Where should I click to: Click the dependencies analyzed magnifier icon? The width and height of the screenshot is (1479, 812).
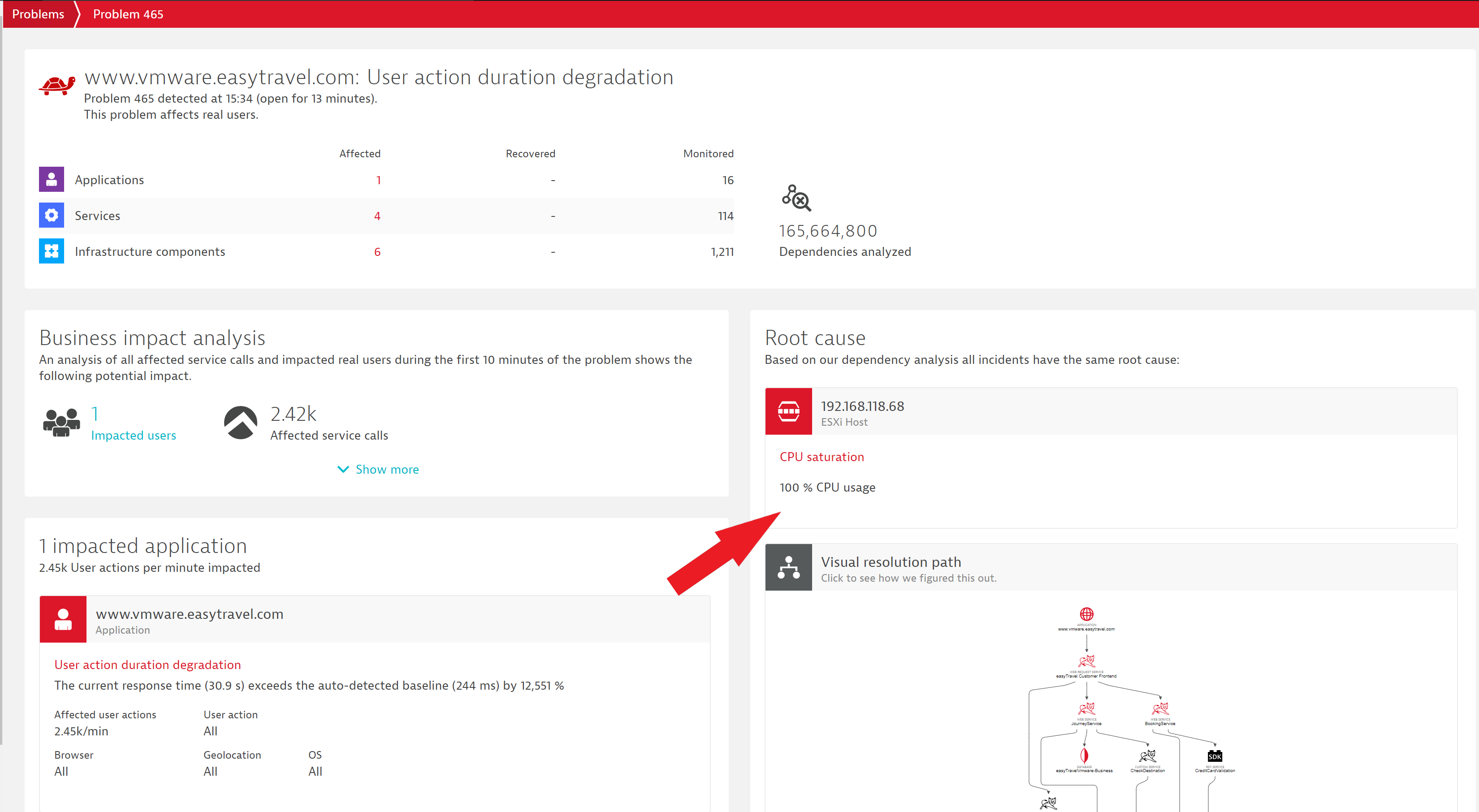796,198
